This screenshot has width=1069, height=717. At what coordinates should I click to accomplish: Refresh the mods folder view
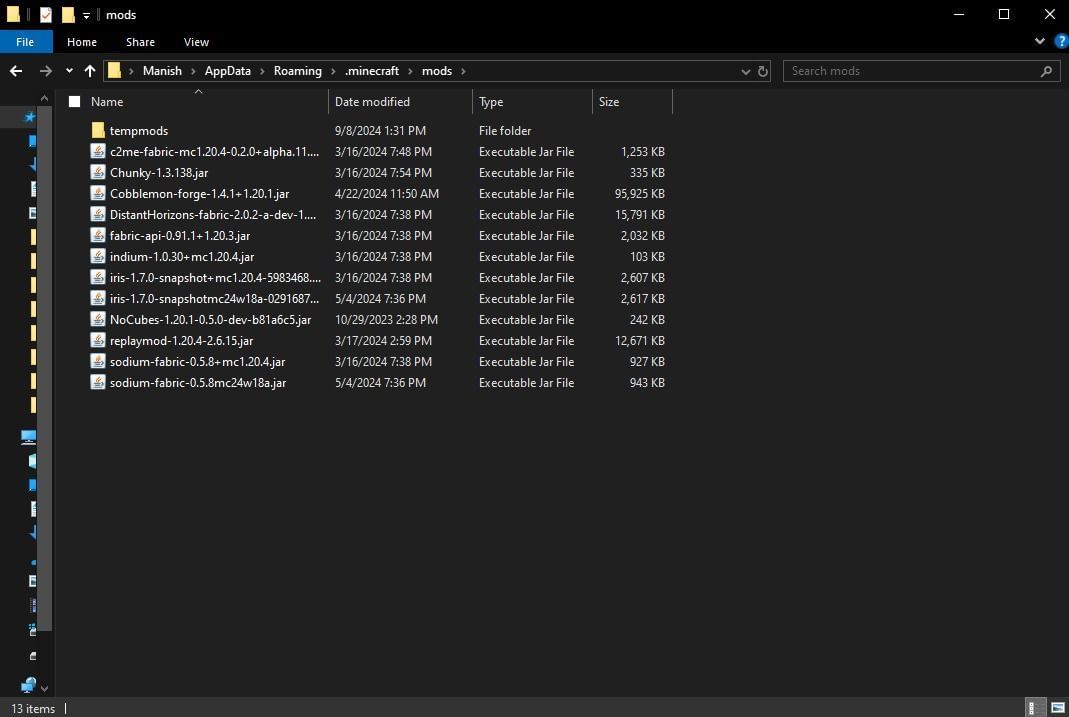[x=763, y=71]
